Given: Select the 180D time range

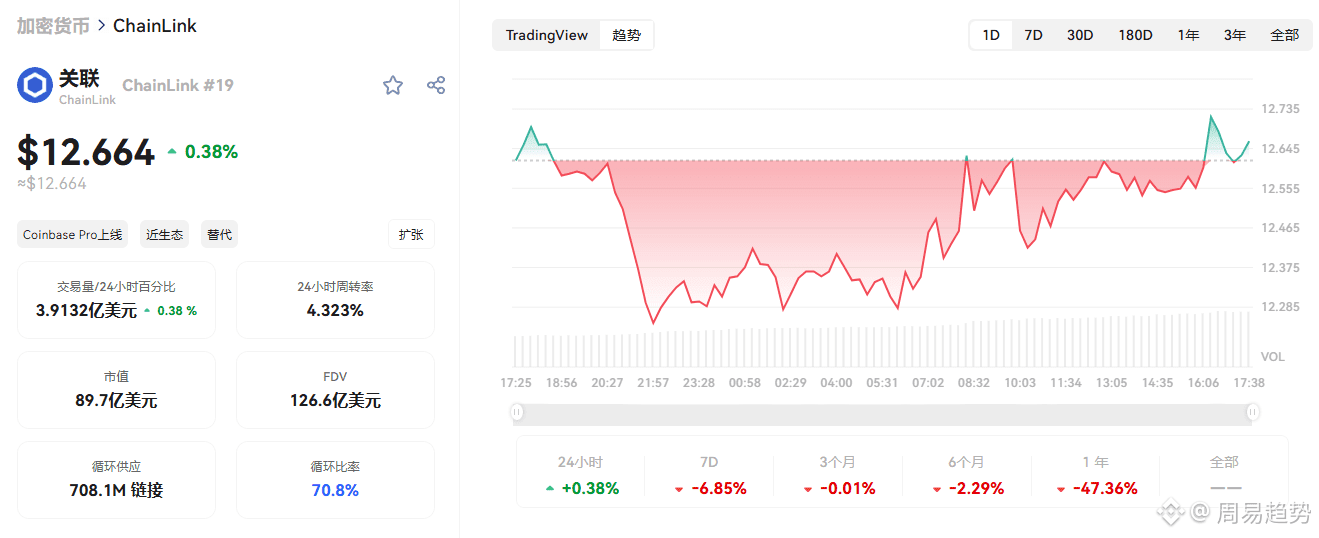Looking at the screenshot, I should [x=1135, y=35].
